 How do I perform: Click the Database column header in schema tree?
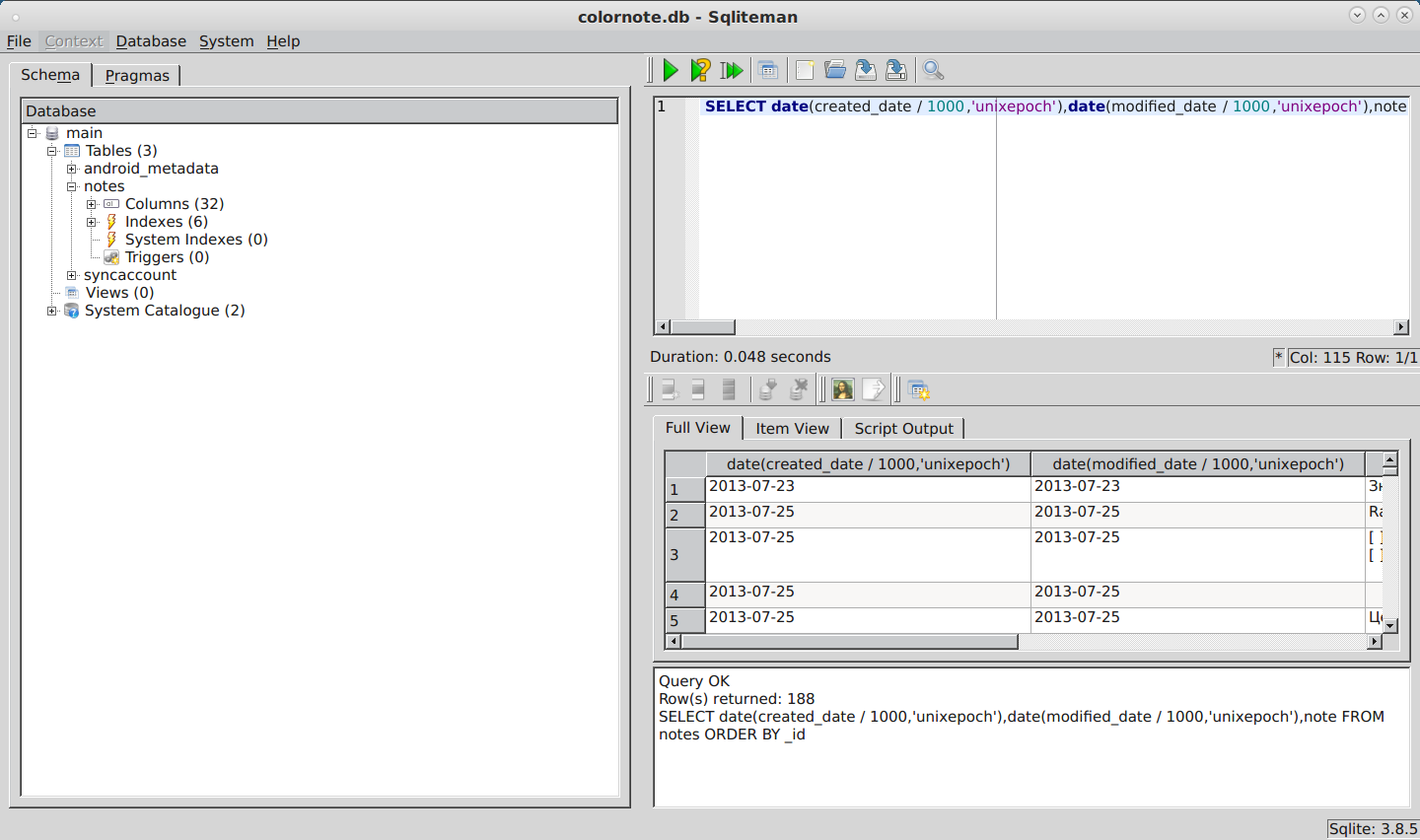pyautogui.click(x=319, y=111)
